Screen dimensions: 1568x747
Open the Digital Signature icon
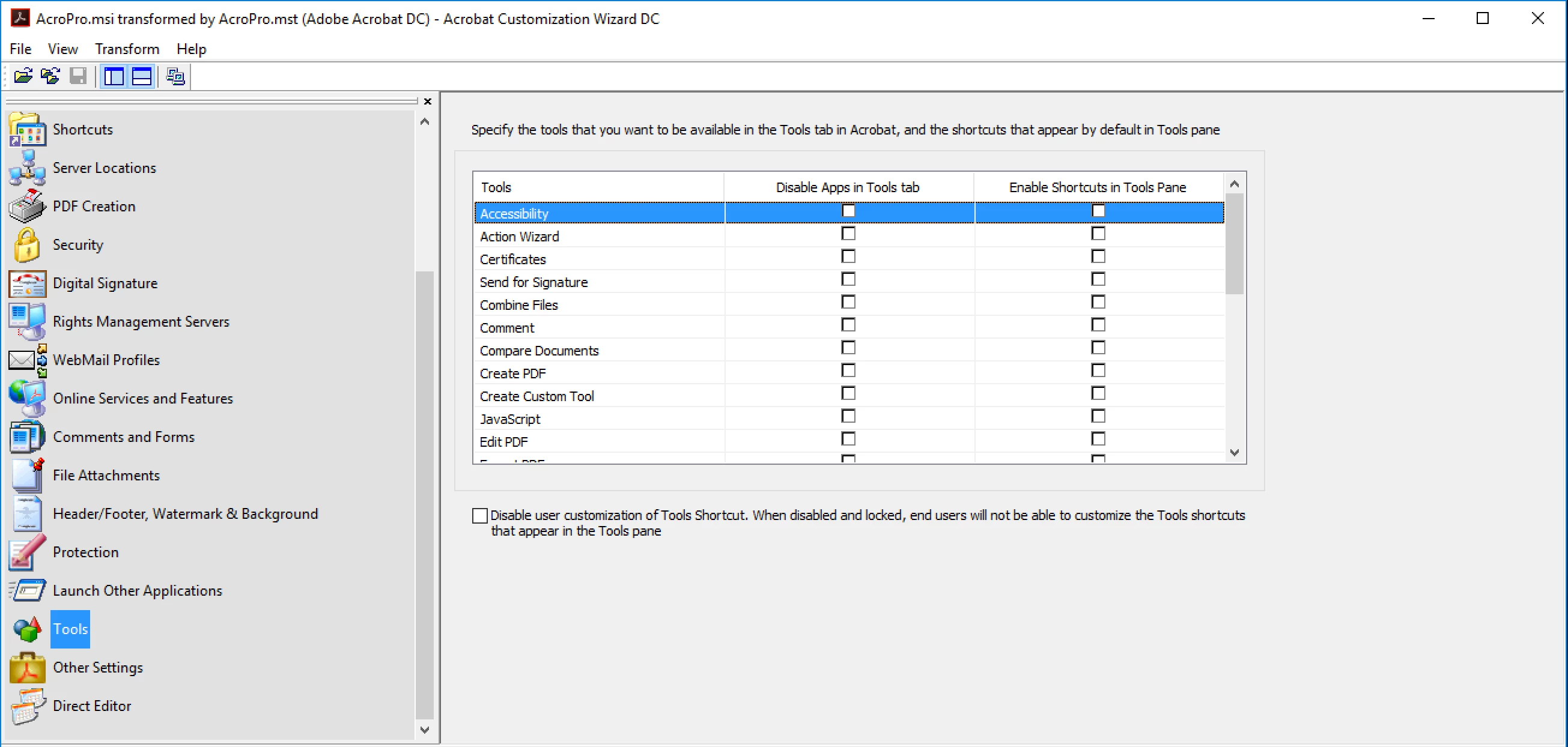coord(28,283)
